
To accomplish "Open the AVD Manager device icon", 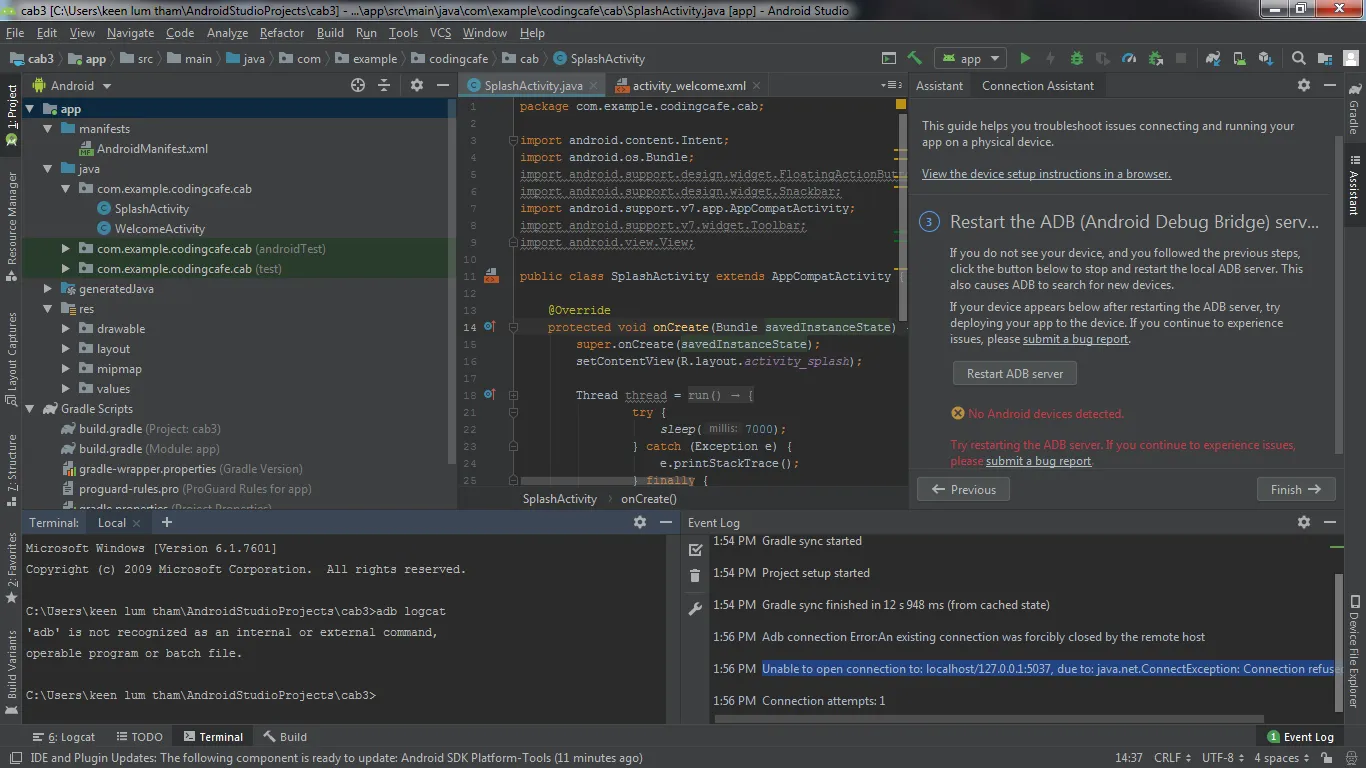I will (1240, 59).
